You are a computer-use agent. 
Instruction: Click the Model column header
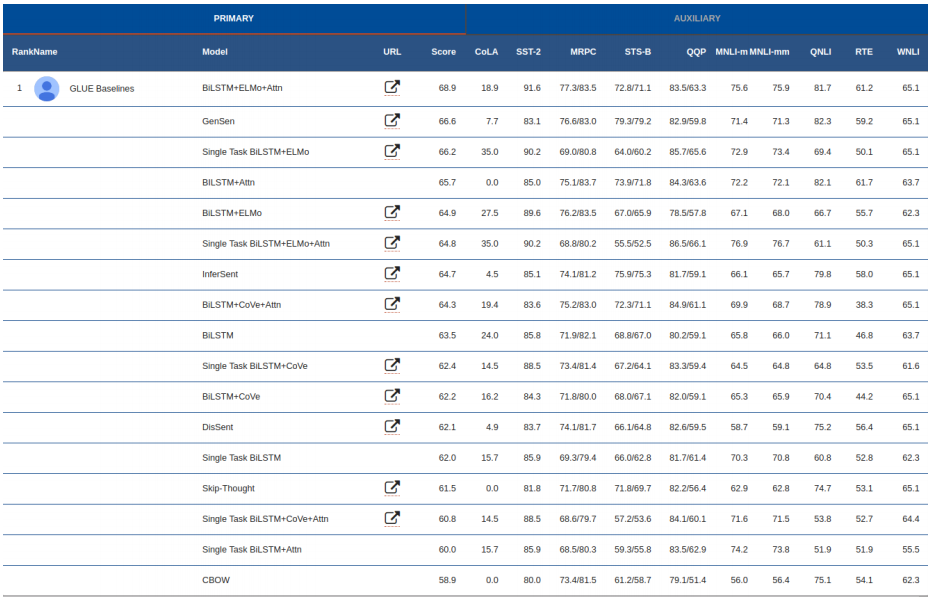pos(214,52)
